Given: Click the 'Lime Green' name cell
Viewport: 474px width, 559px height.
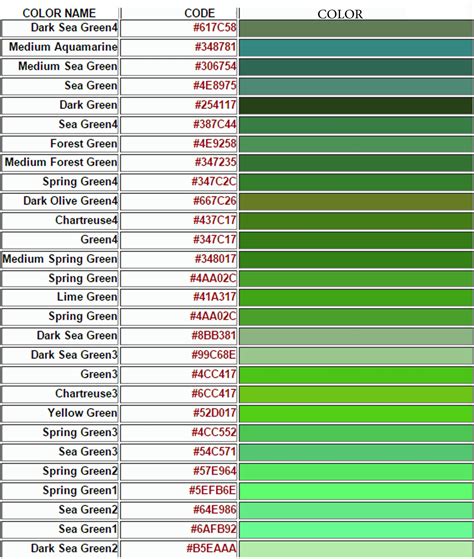Looking at the screenshot, I should coord(60,298).
